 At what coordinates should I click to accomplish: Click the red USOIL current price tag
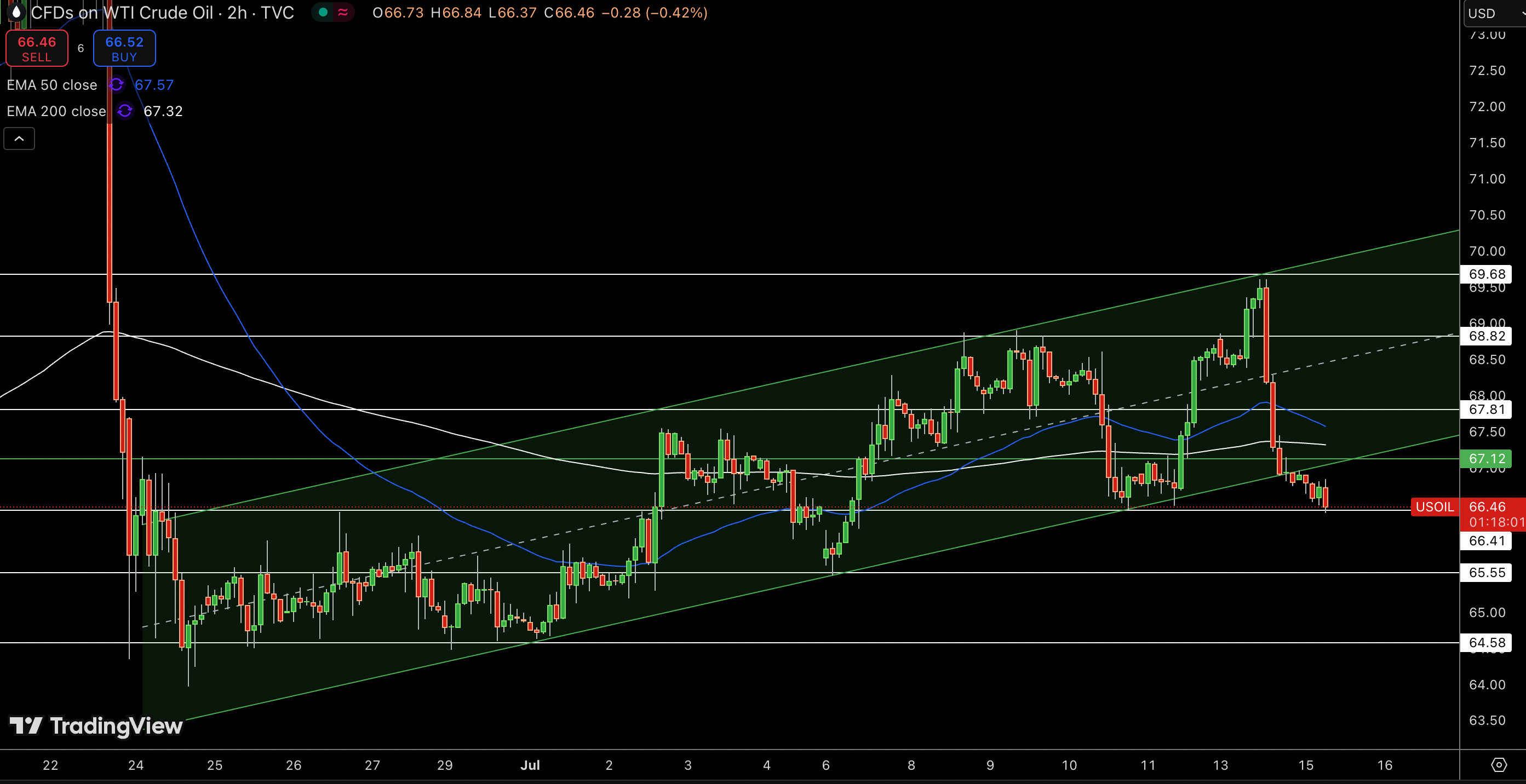[1435, 507]
